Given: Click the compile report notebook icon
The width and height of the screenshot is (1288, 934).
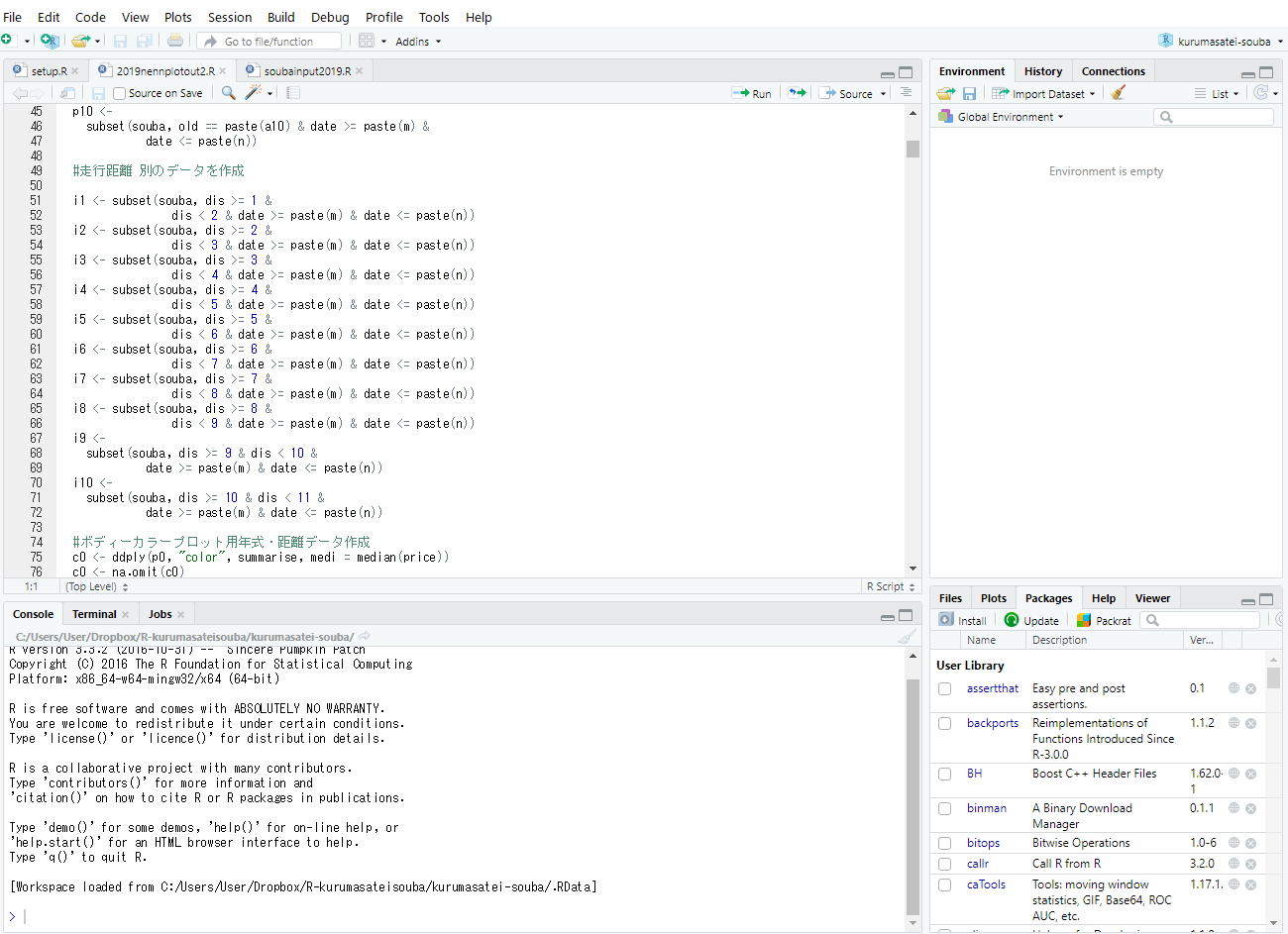Looking at the screenshot, I should [293, 93].
